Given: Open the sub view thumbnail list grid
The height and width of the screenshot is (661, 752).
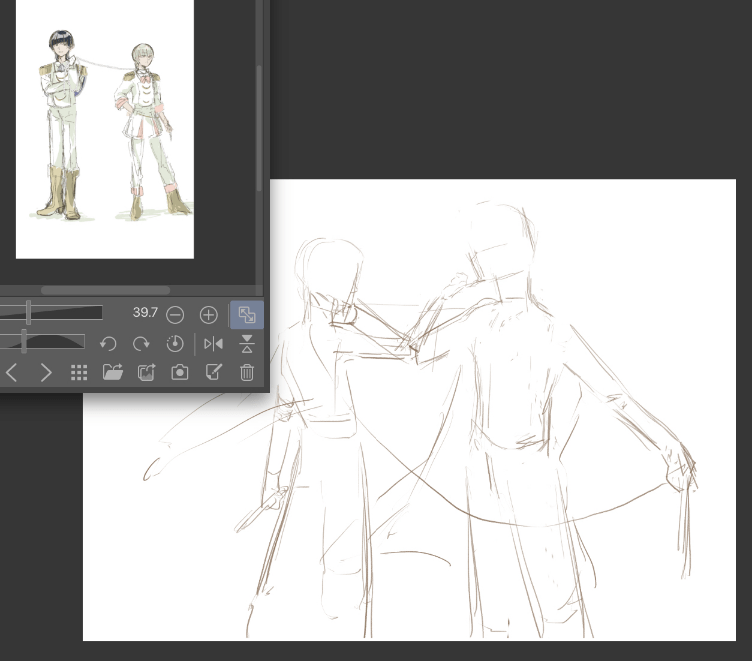Looking at the screenshot, I should pos(79,373).
